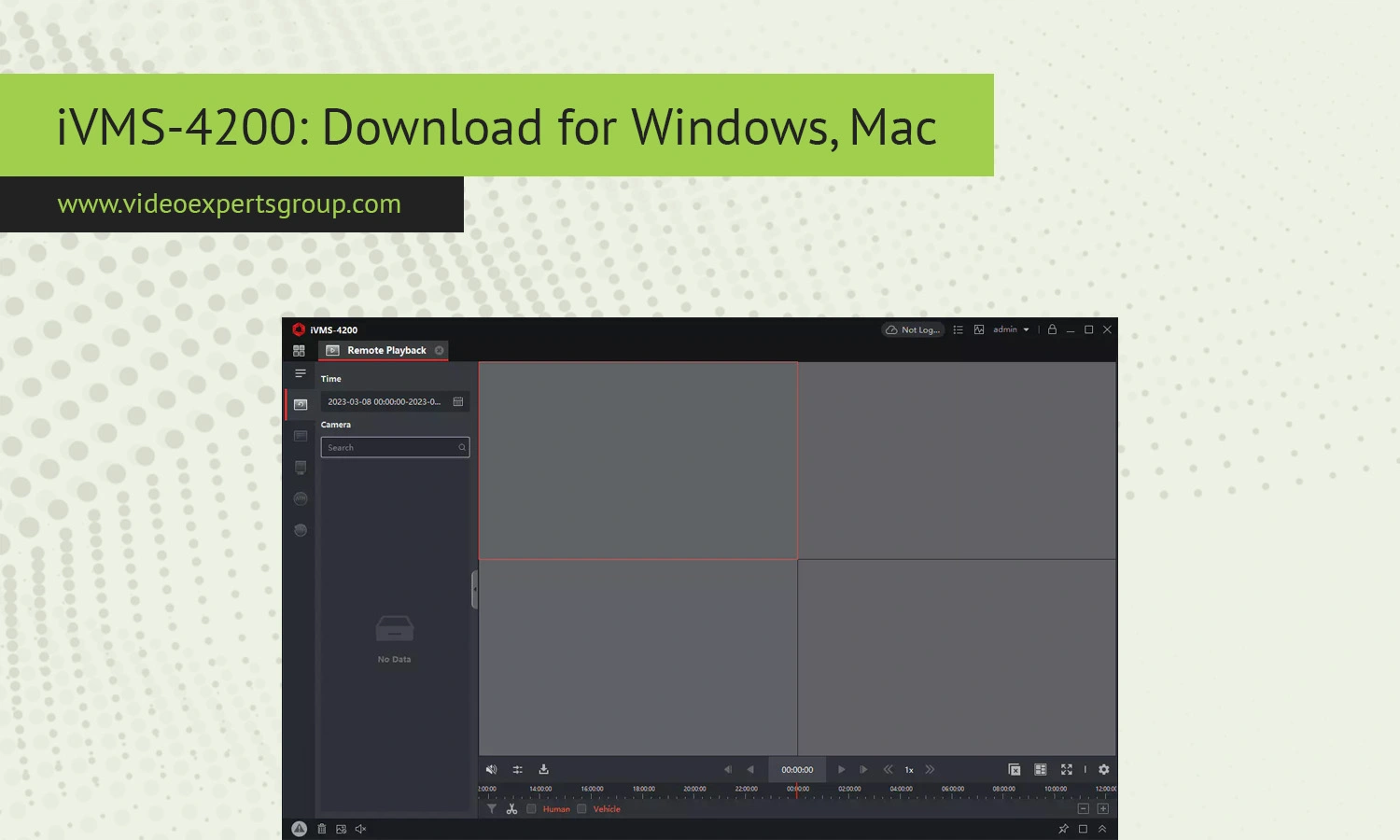The width and height of the screenshot is (1400, 840).
Task: Click the trash icon in status bar
Action: 322,829
